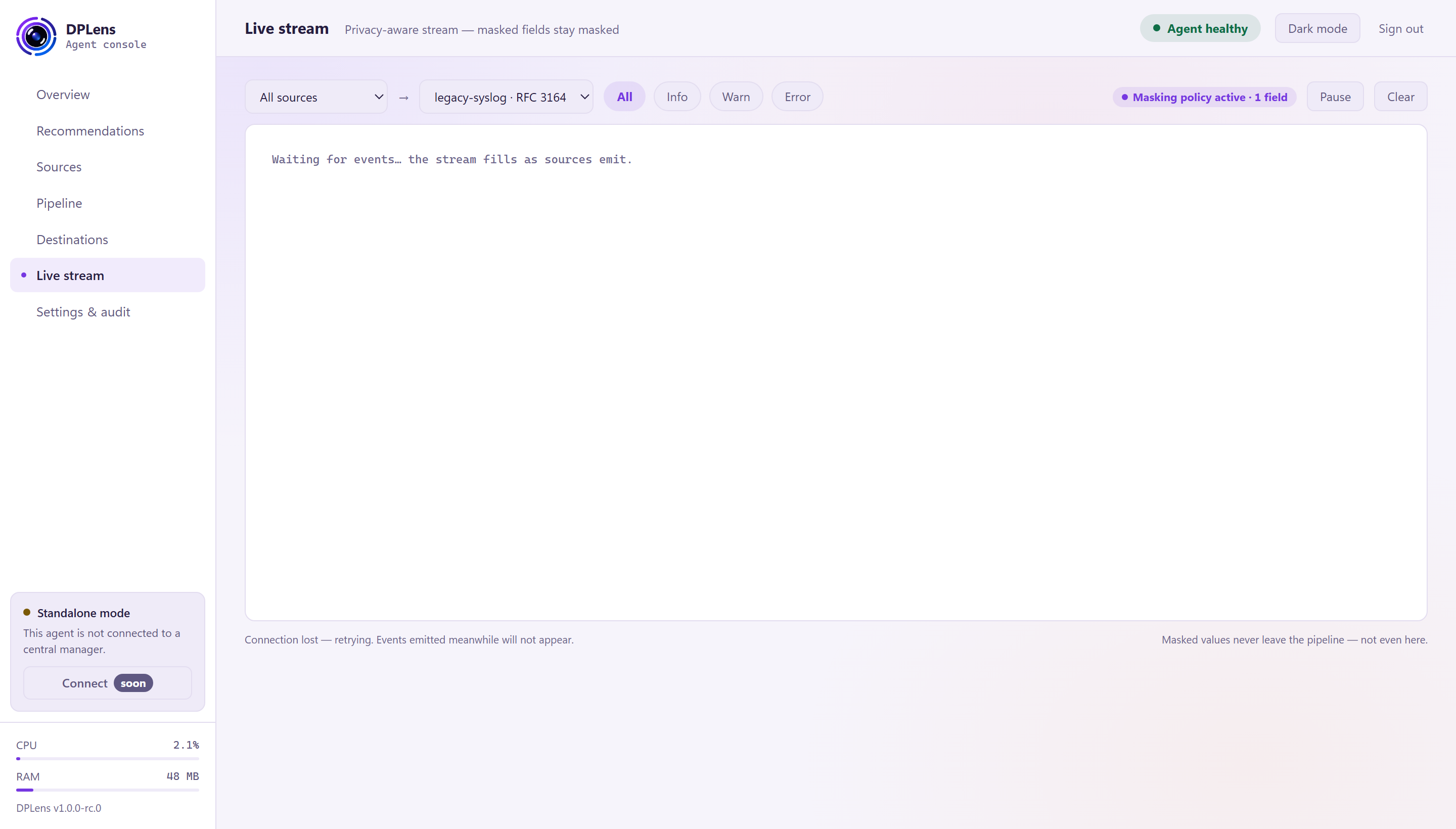Screen dimensions: 1456x829
Task: Click the 'Waiting for events…' placeholder text
Action: coord(451,159)
